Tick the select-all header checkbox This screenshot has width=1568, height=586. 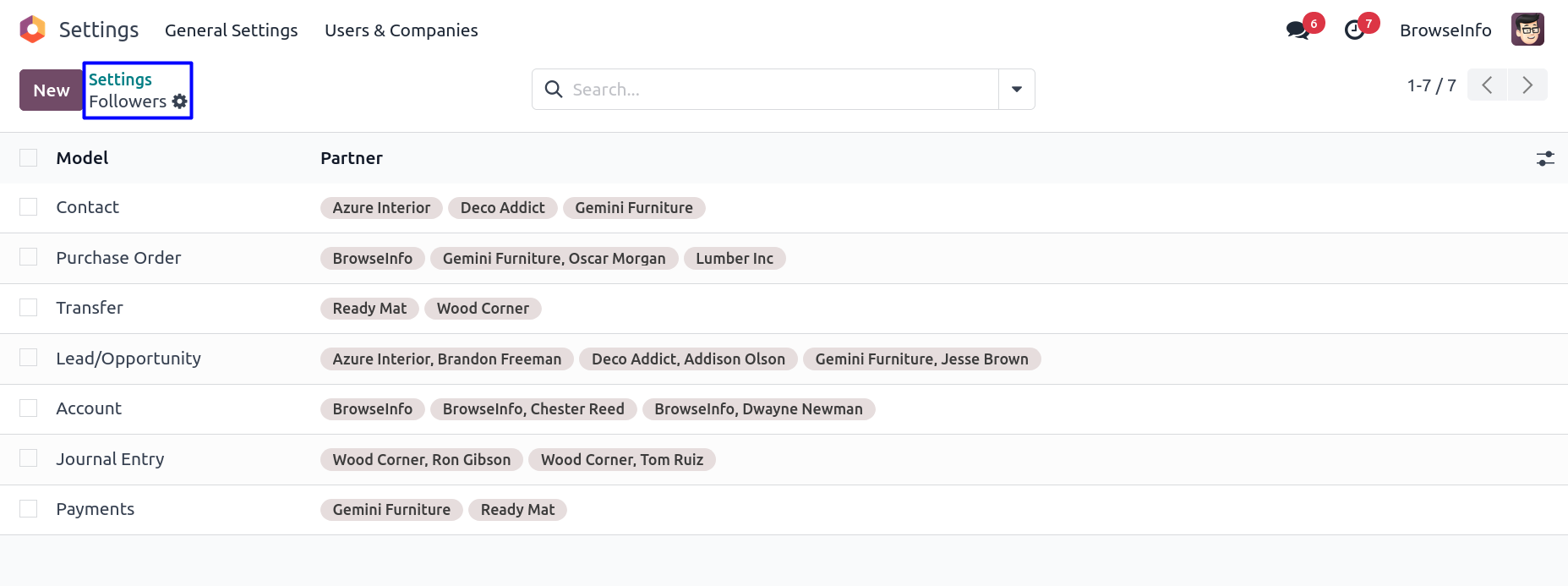click(x=29, y=158)
